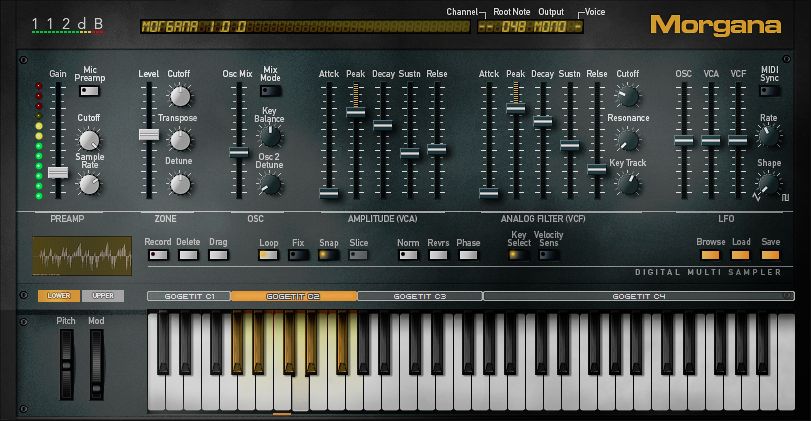Click the Mod wheel
The image size is (811, 421).
click(97, 365)
